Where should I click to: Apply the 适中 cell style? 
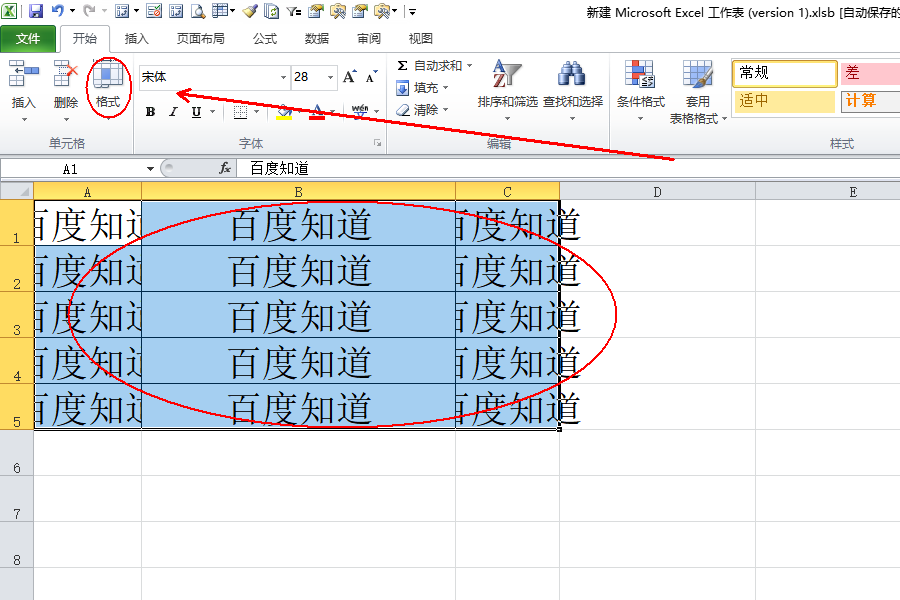click(x=784, y=101)
